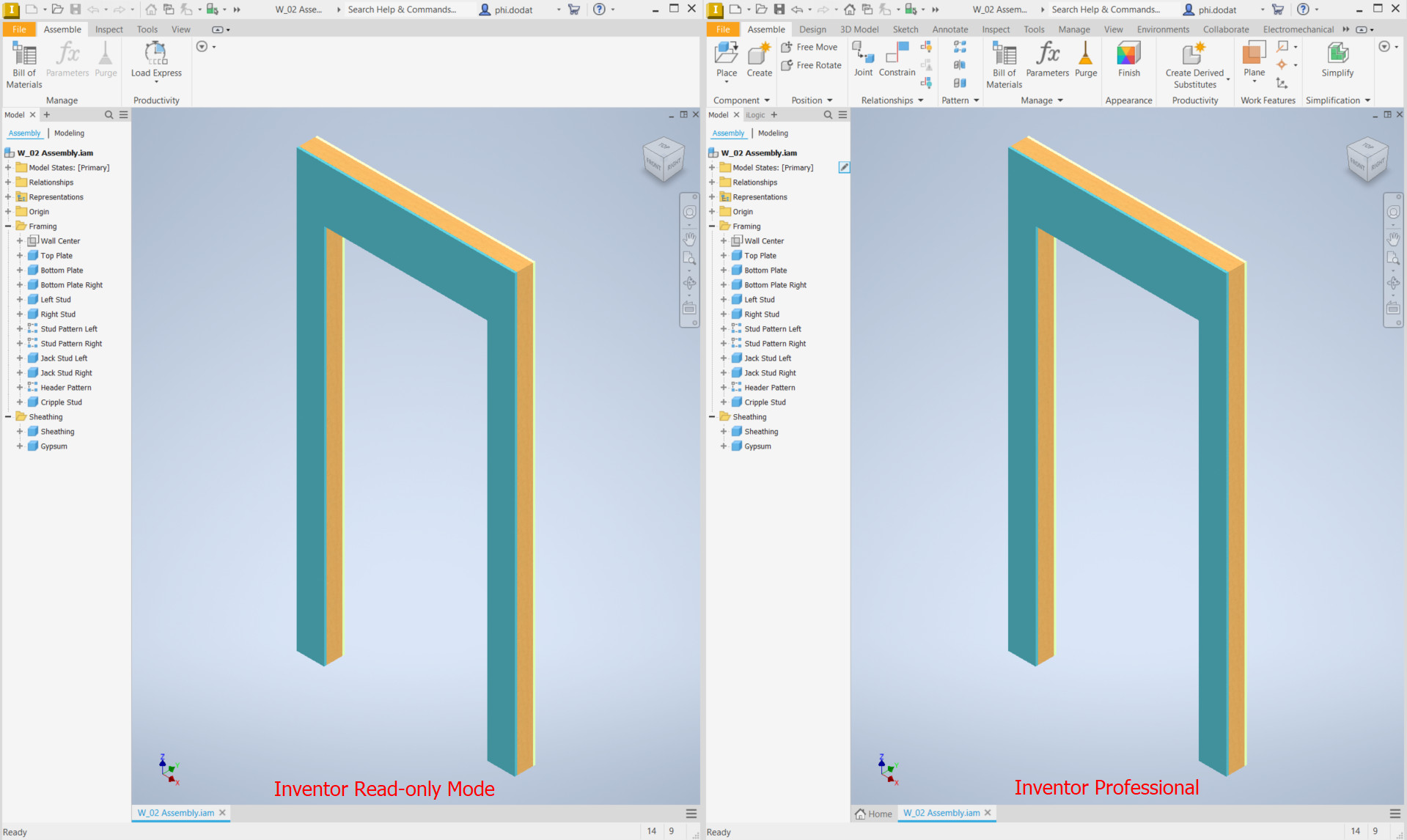Select the Constrain tool
1407x840 pixels.
click(897, 59)
